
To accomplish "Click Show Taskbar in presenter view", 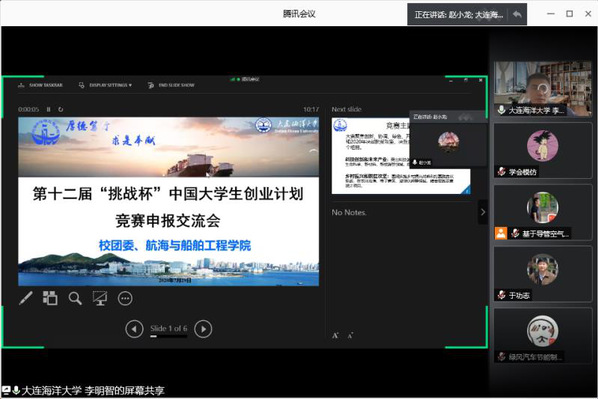I will [x=40, y=85].
